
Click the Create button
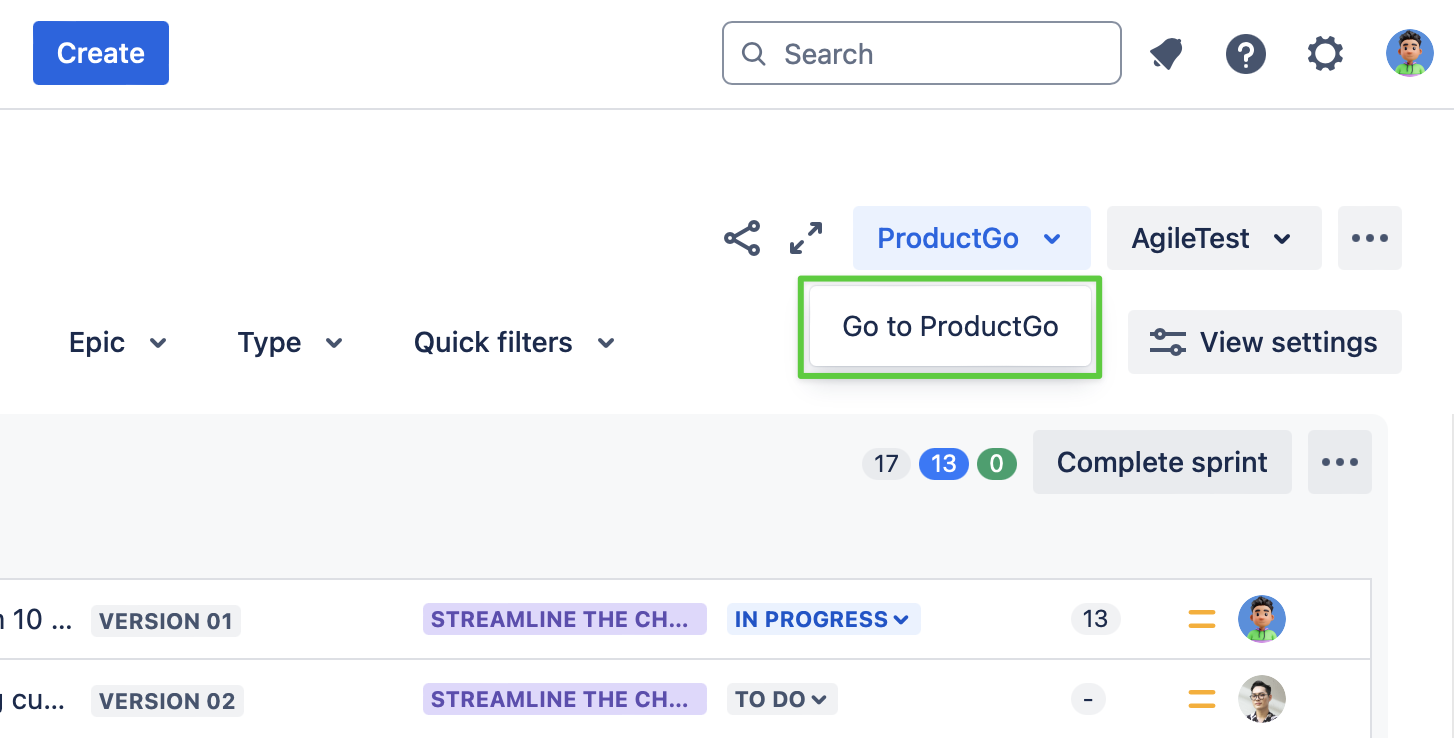tap(101, 53)
